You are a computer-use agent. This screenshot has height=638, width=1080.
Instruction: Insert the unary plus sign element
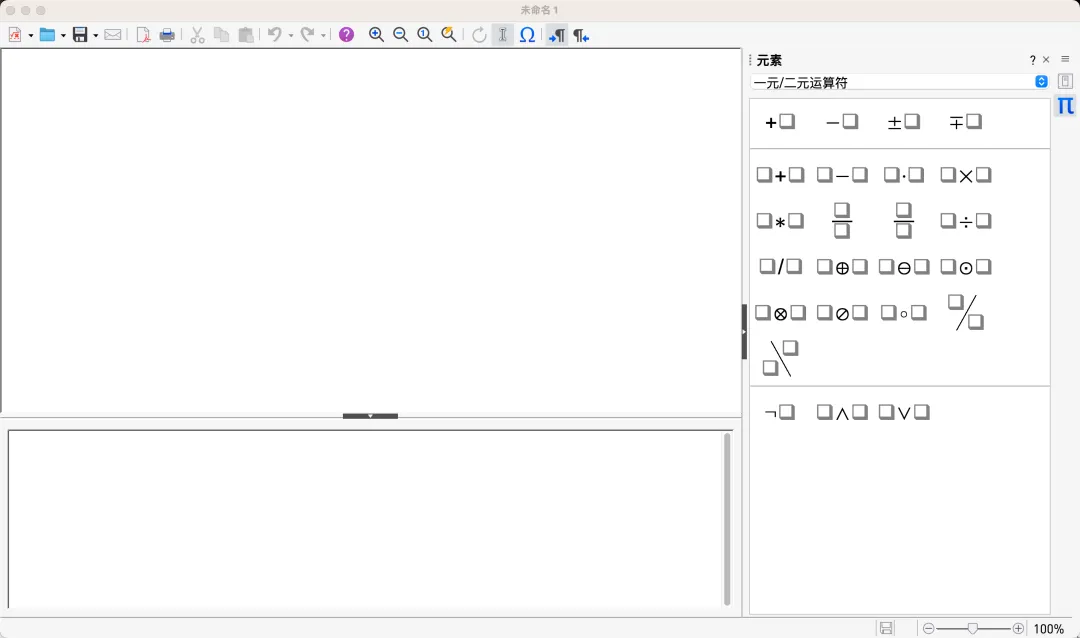click(780, 122)
